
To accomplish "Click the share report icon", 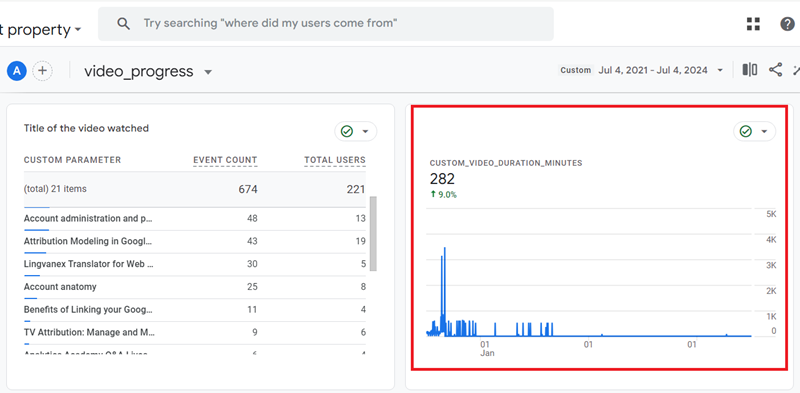I will tap(776, 70).
